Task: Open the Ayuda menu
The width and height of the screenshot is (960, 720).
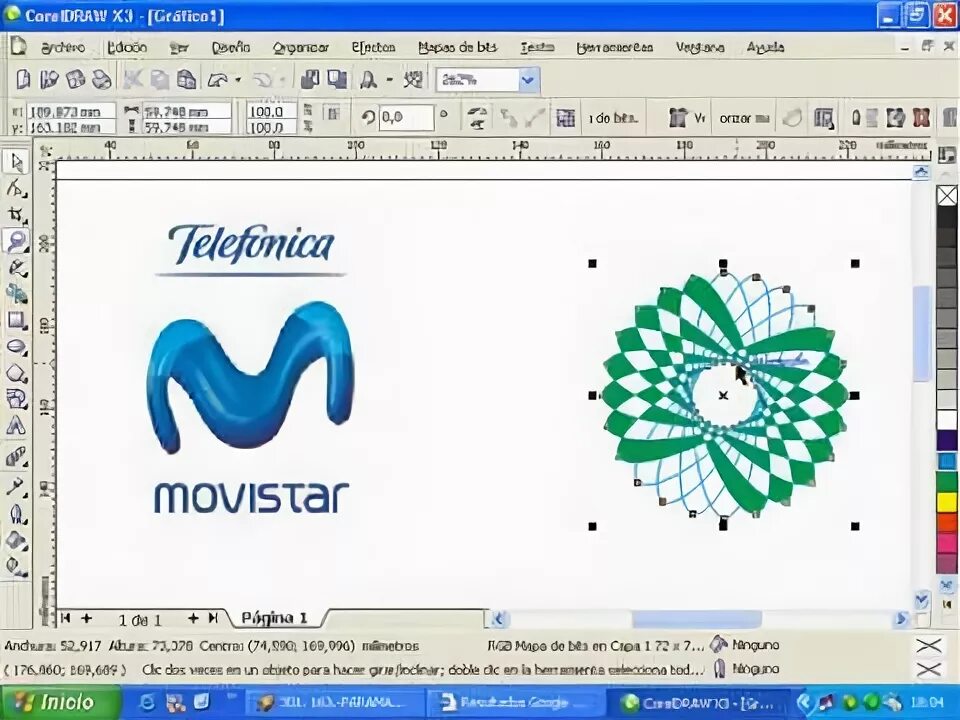Action: (x=765, y=47)
